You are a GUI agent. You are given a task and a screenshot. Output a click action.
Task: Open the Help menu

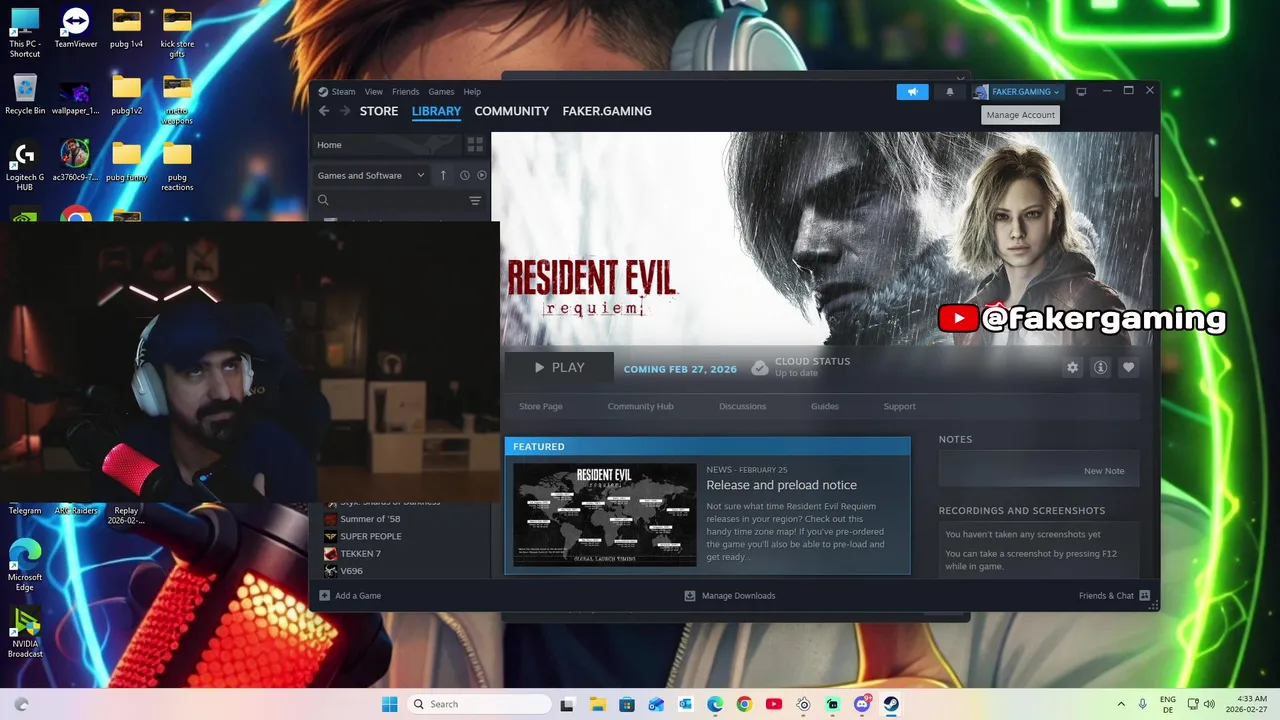[x=472, y=92]
